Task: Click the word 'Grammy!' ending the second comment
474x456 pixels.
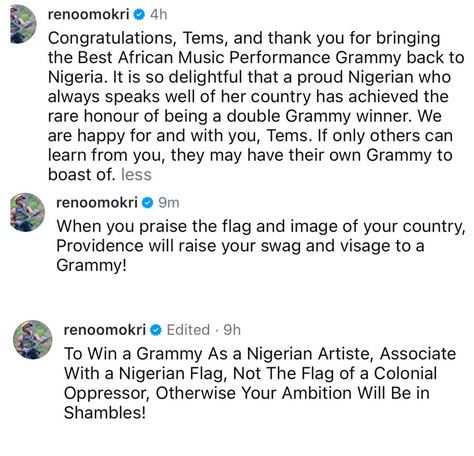Action: pyautogui.click(x=92, y=266)
